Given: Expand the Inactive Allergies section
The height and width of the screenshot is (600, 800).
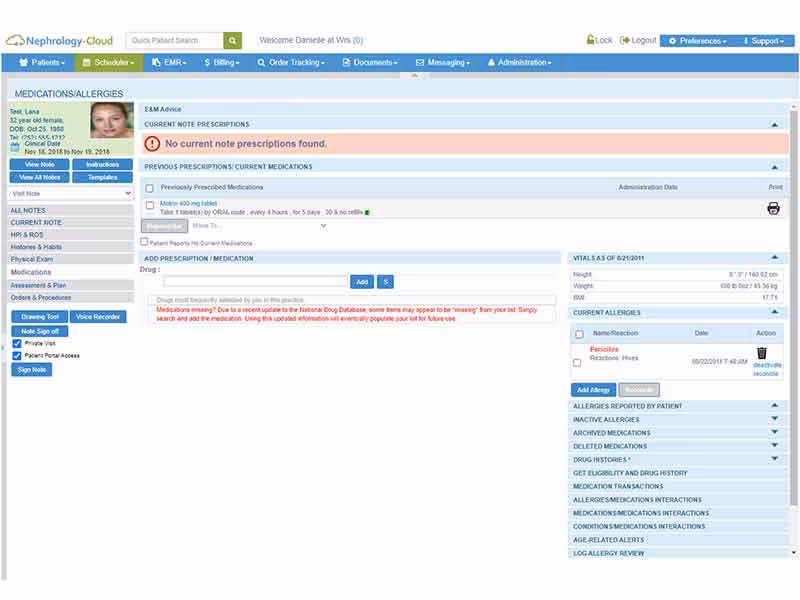Looking at the screenshot, I should [774, 419].
